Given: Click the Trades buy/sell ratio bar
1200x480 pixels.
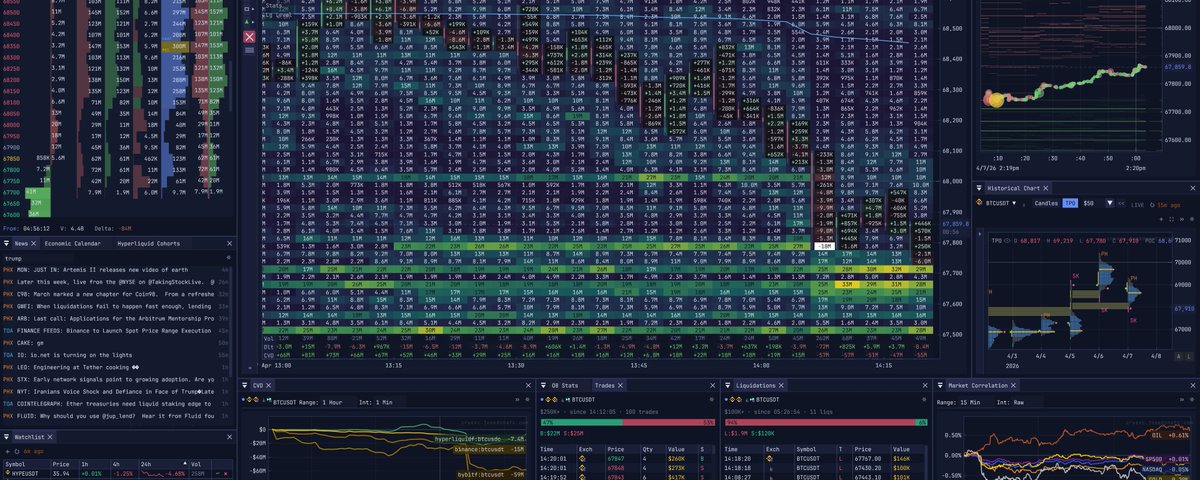Looking at the screenshot, I should click(x=629, y=422).
